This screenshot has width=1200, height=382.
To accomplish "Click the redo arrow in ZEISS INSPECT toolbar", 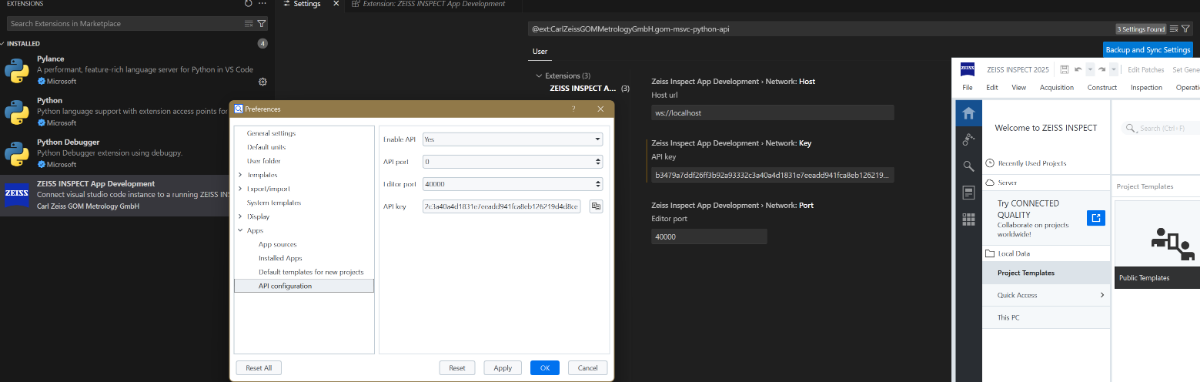I will 1101,69.
